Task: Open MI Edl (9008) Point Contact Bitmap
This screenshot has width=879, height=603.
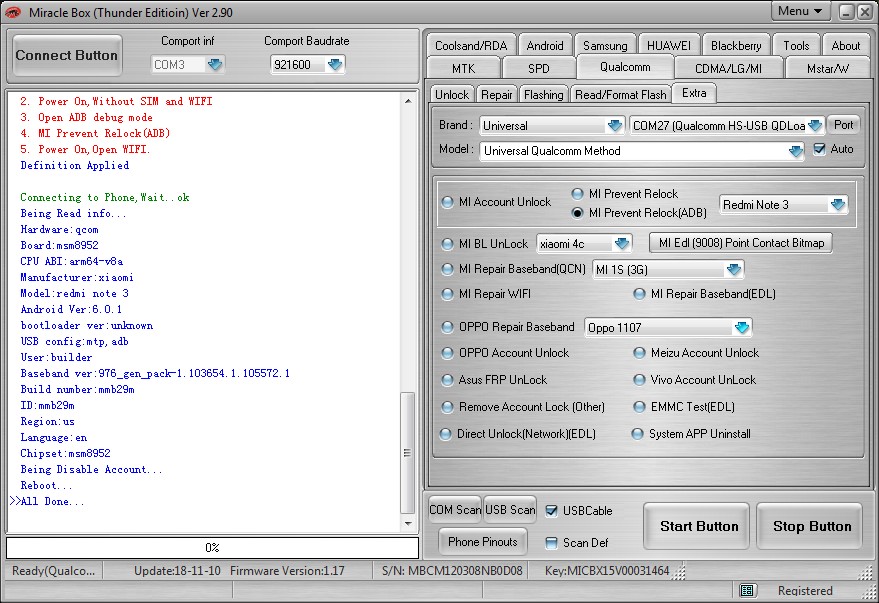Action: [x=741, y=243]
